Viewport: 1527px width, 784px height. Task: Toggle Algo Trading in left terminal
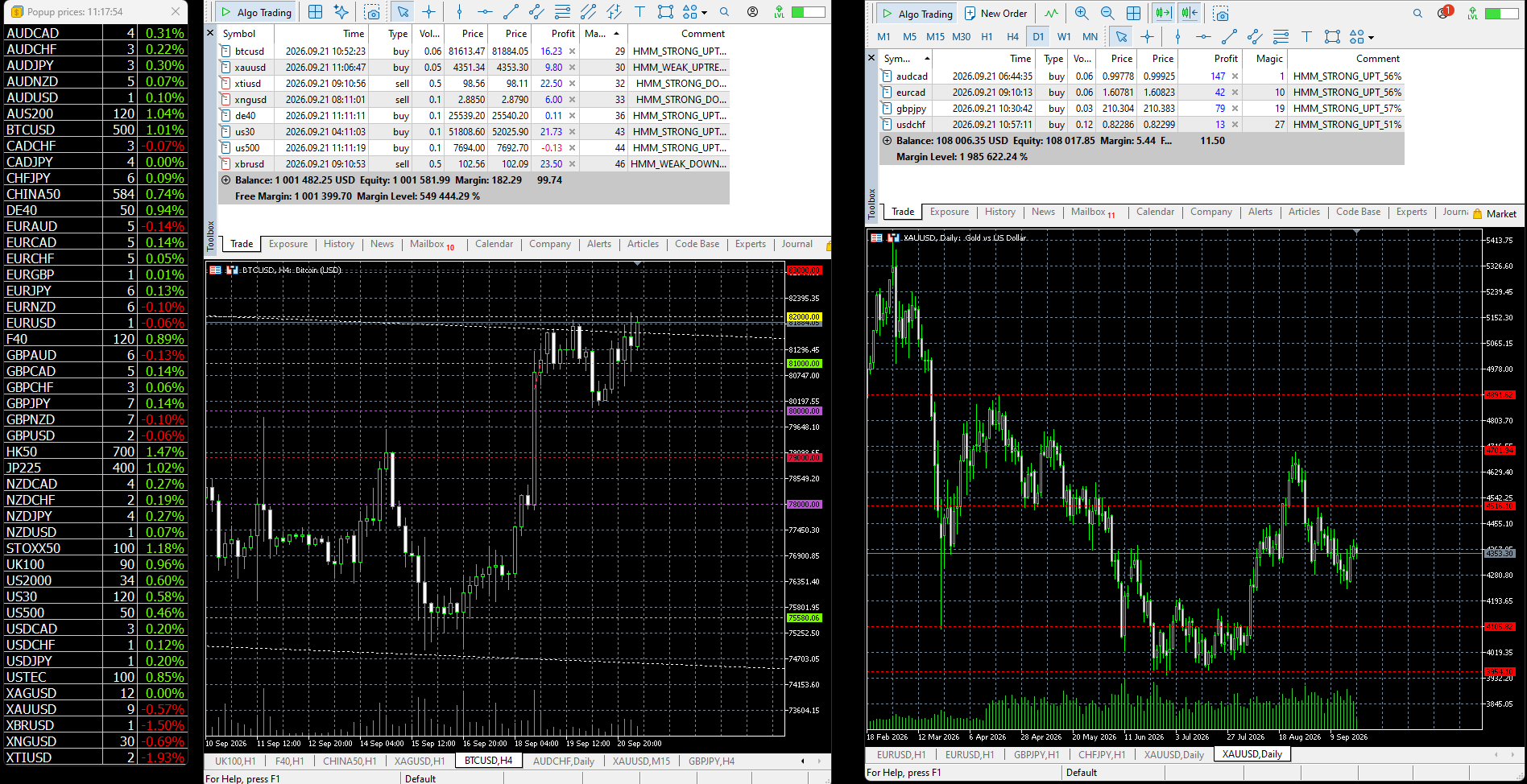coord(256,12)
